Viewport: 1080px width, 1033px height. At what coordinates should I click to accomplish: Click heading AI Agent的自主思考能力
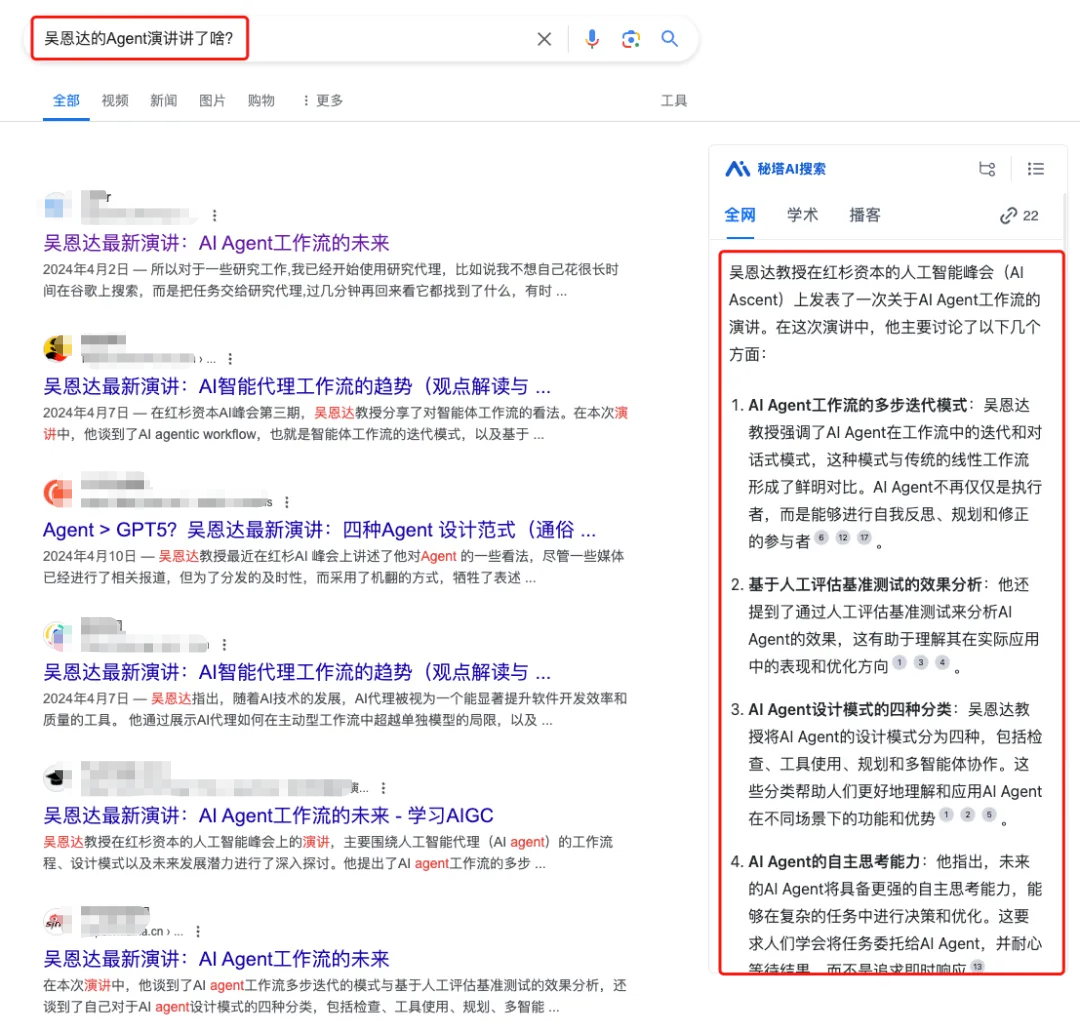point(834,862)
